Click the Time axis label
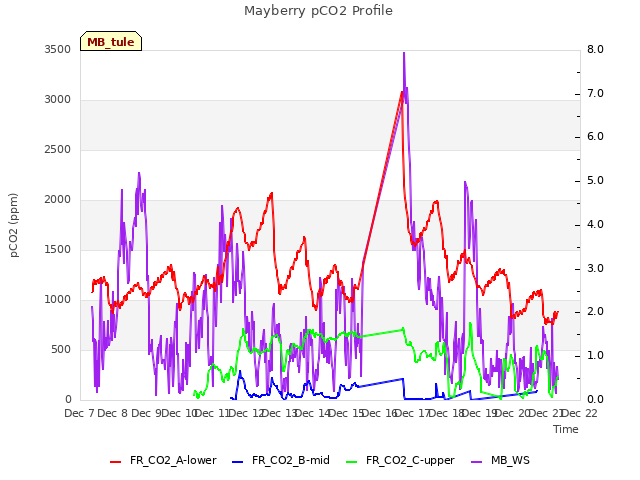Image resolution: width=640 pixels, height=480 pixels. [x=566, y=429]
